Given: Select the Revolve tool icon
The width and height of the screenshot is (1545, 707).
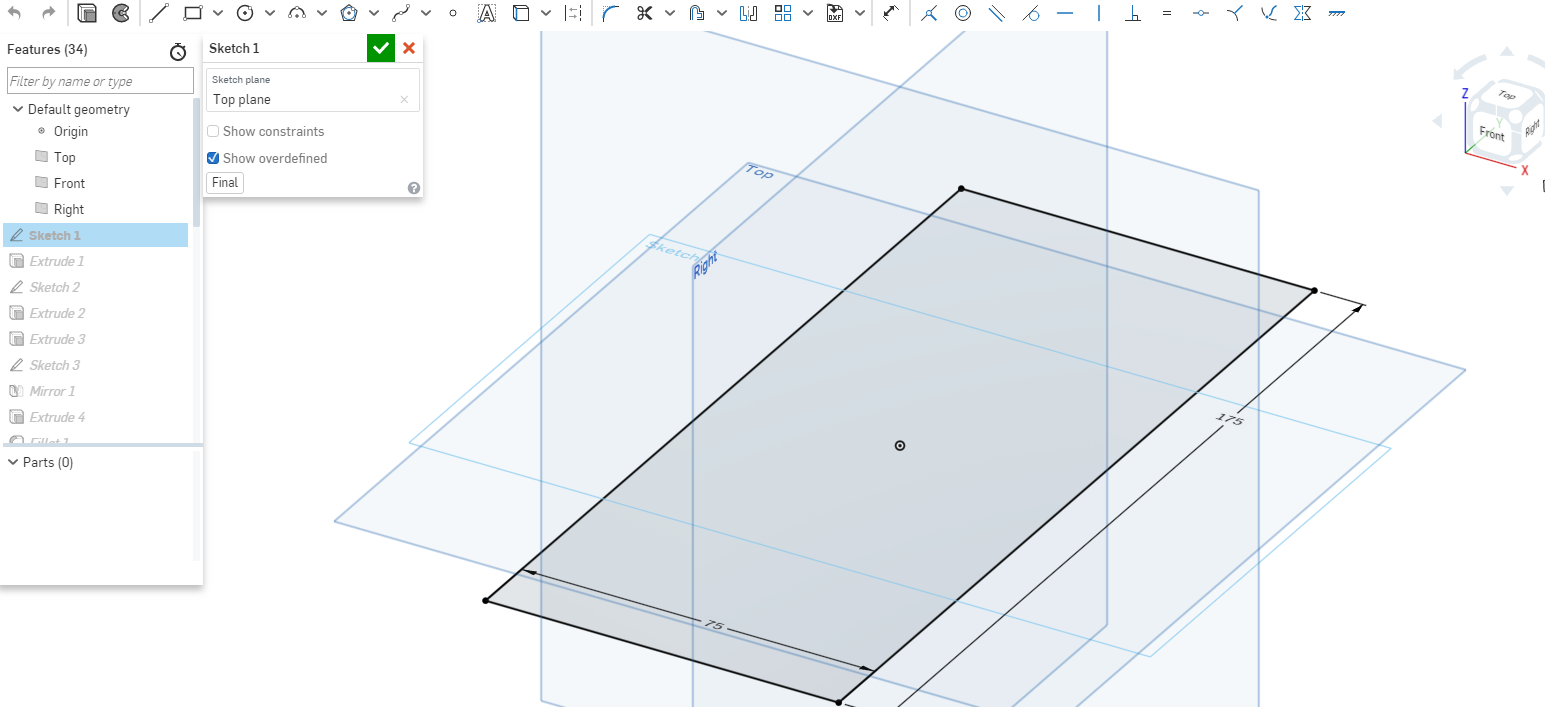Looking at the screenshot, I should [x=121, y=13].
